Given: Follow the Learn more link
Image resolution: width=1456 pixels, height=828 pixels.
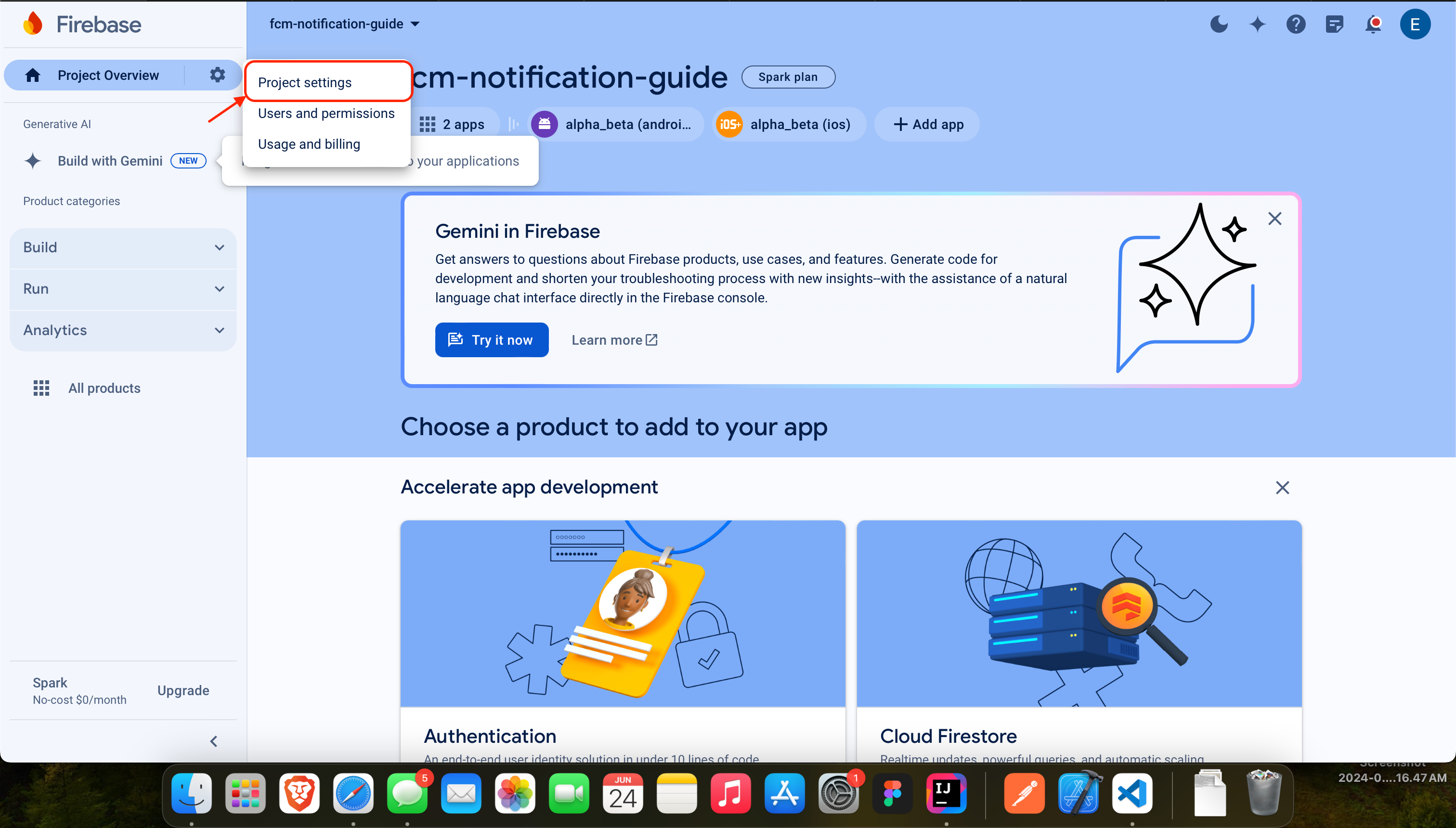Looking at the screenshot, I should click(614, 340).
